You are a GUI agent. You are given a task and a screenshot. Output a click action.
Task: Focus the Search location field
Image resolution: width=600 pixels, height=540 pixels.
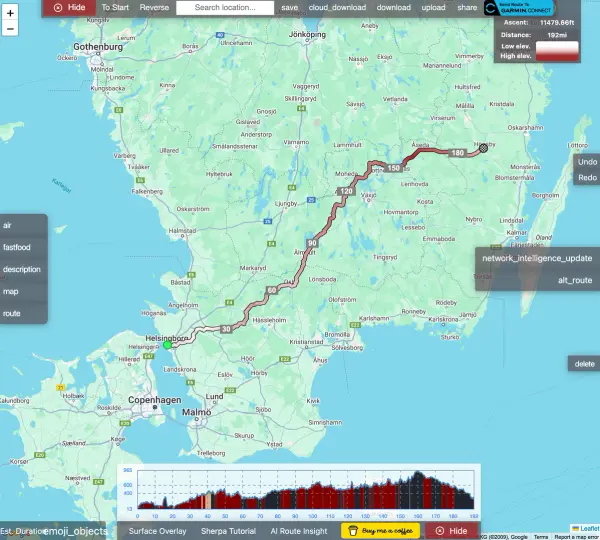(225, 7)
